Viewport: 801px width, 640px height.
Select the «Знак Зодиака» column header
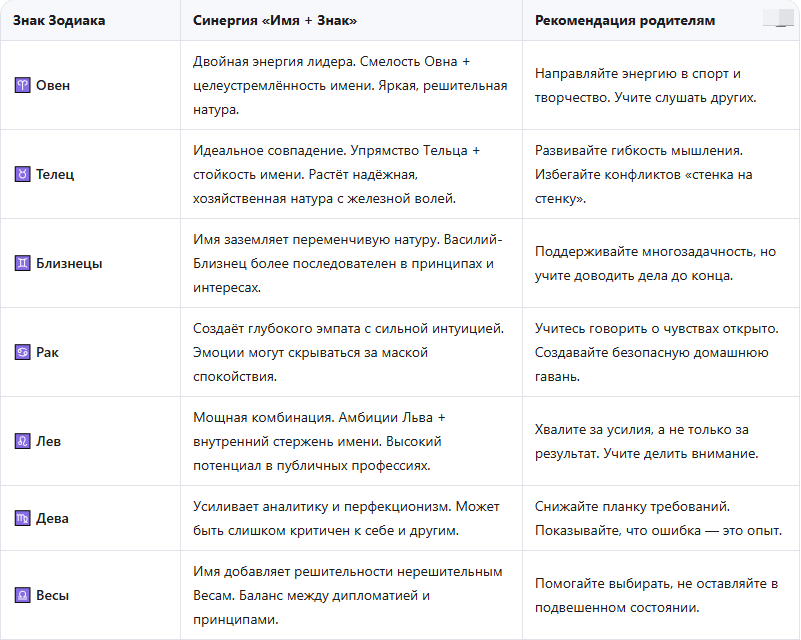[59, 21]
